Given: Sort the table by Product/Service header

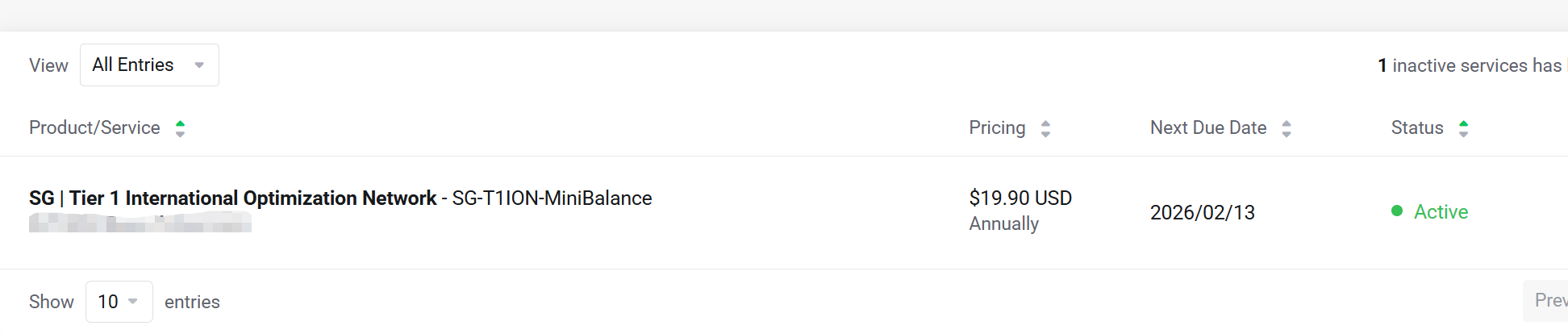Looking at the screenshot, I should point(94,128).
